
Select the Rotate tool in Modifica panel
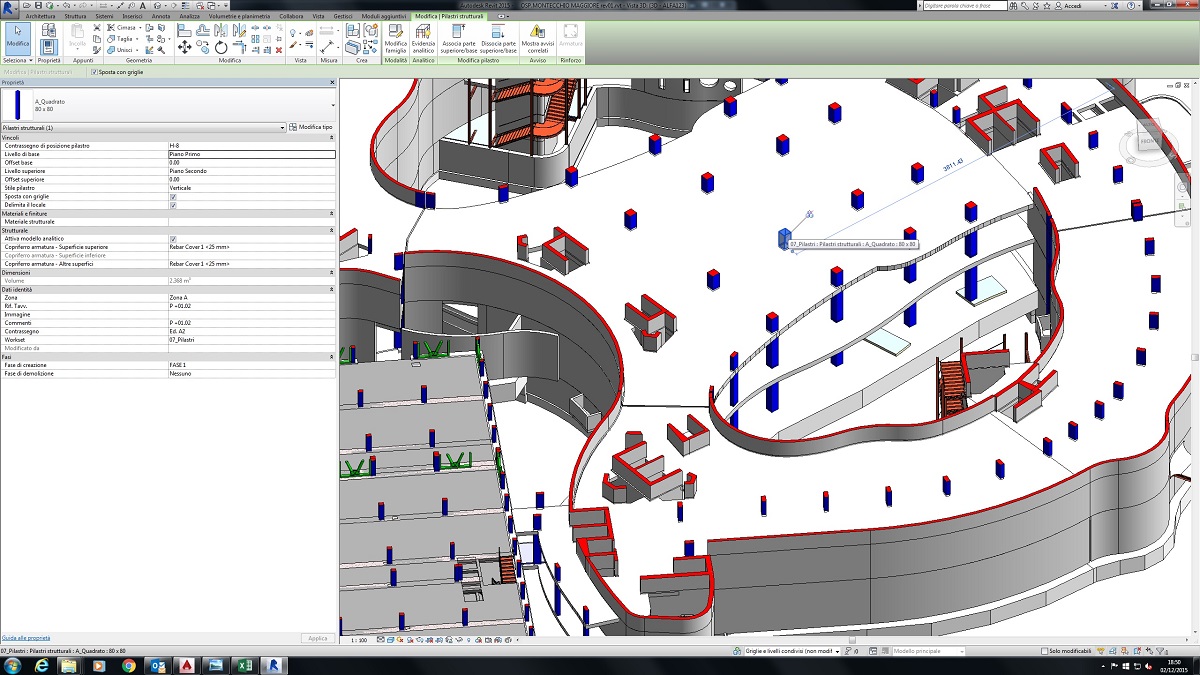pos(220,47)
